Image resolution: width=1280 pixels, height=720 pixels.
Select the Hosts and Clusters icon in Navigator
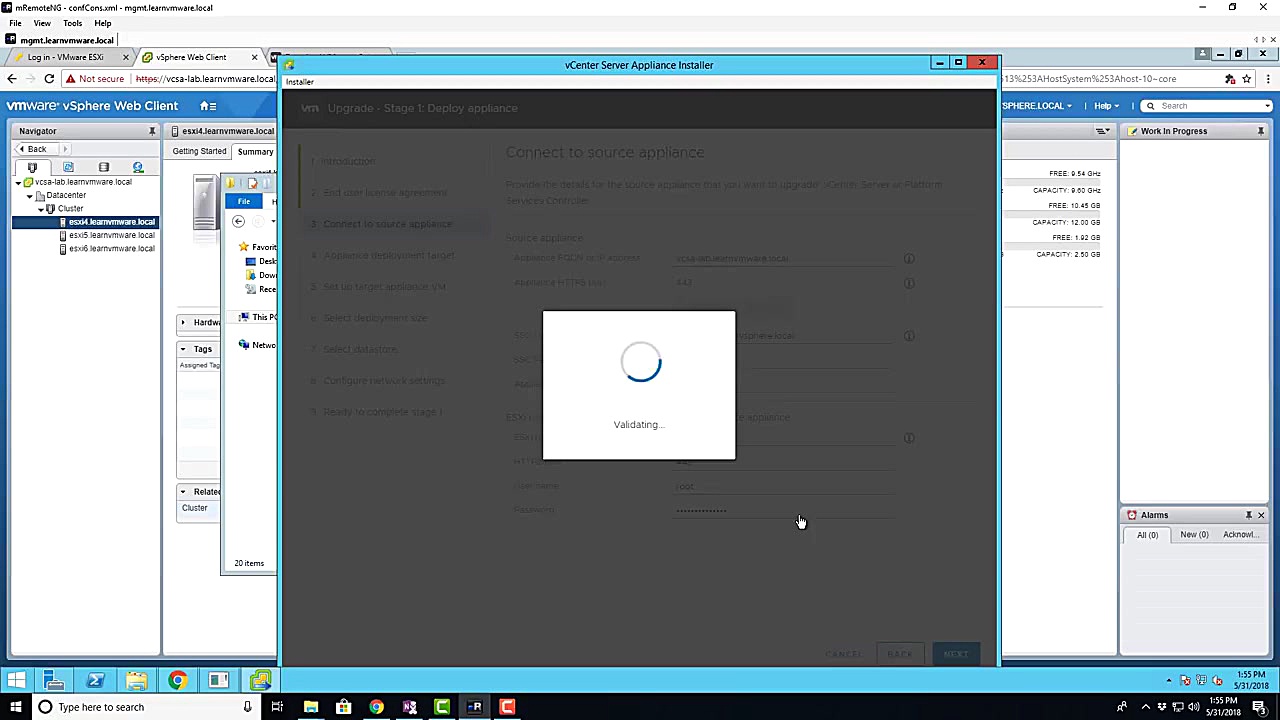33,167
